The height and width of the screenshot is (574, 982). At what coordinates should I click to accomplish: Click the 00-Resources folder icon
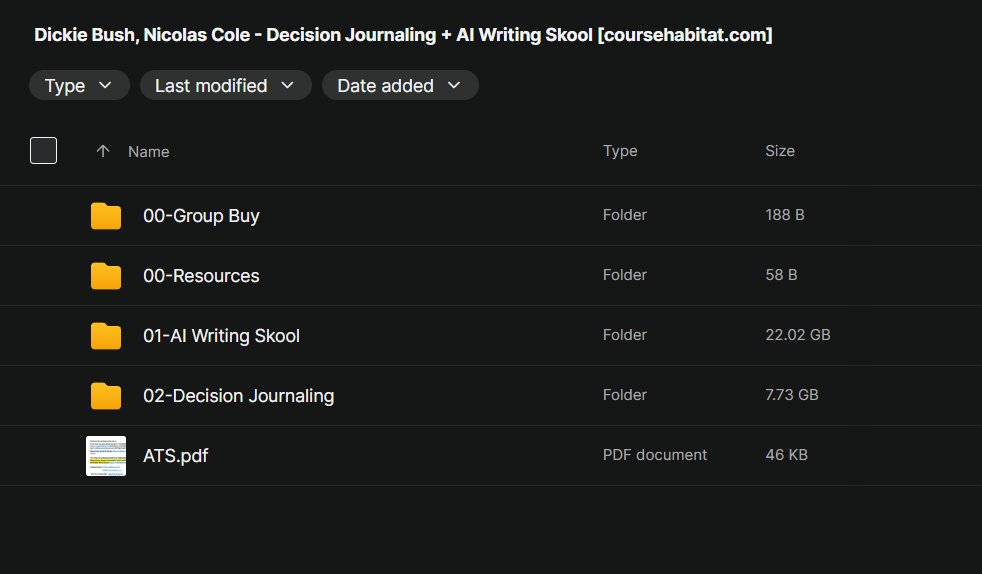(x=106, y=276)
